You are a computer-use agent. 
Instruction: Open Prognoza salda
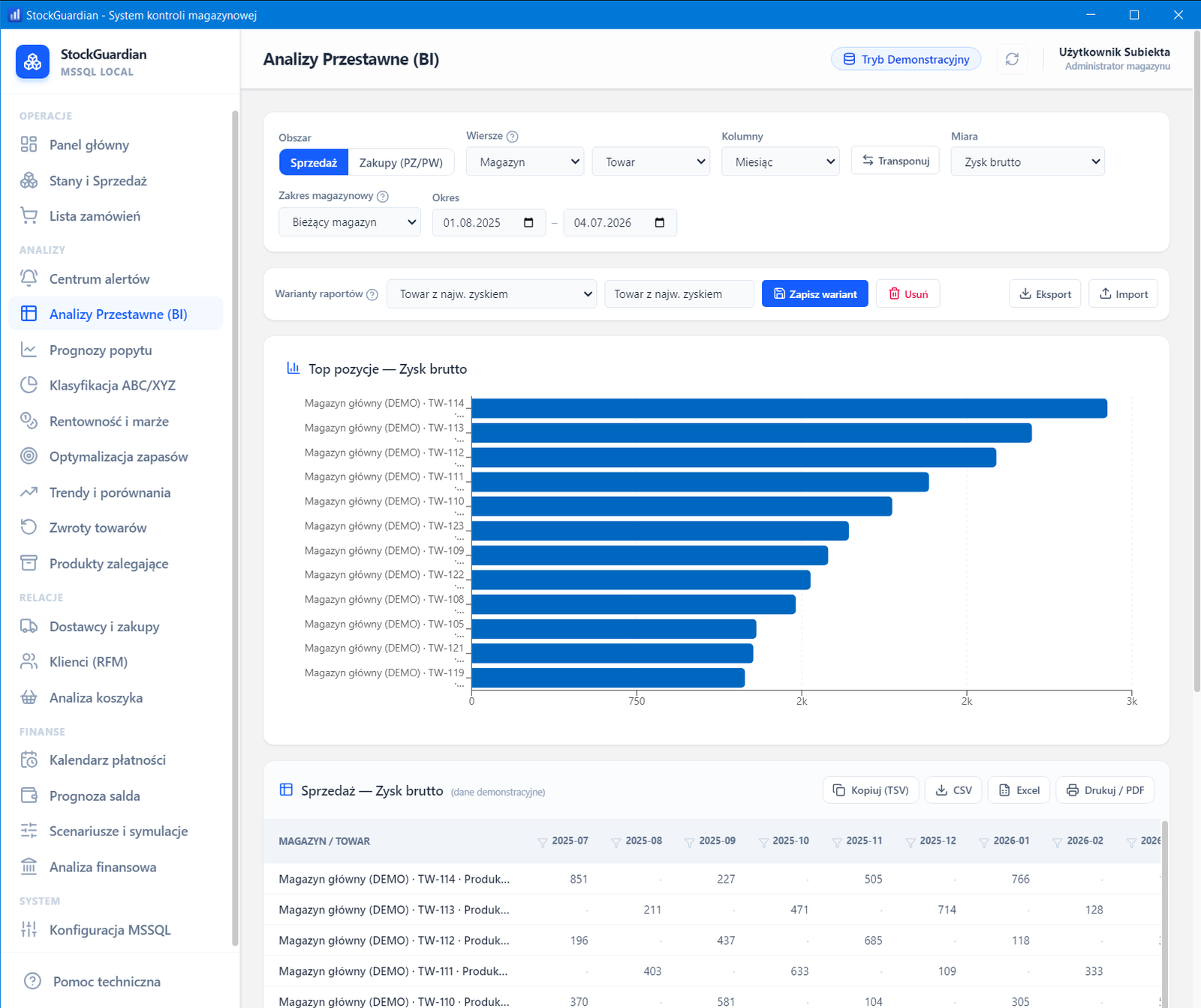tap(116, 796)
